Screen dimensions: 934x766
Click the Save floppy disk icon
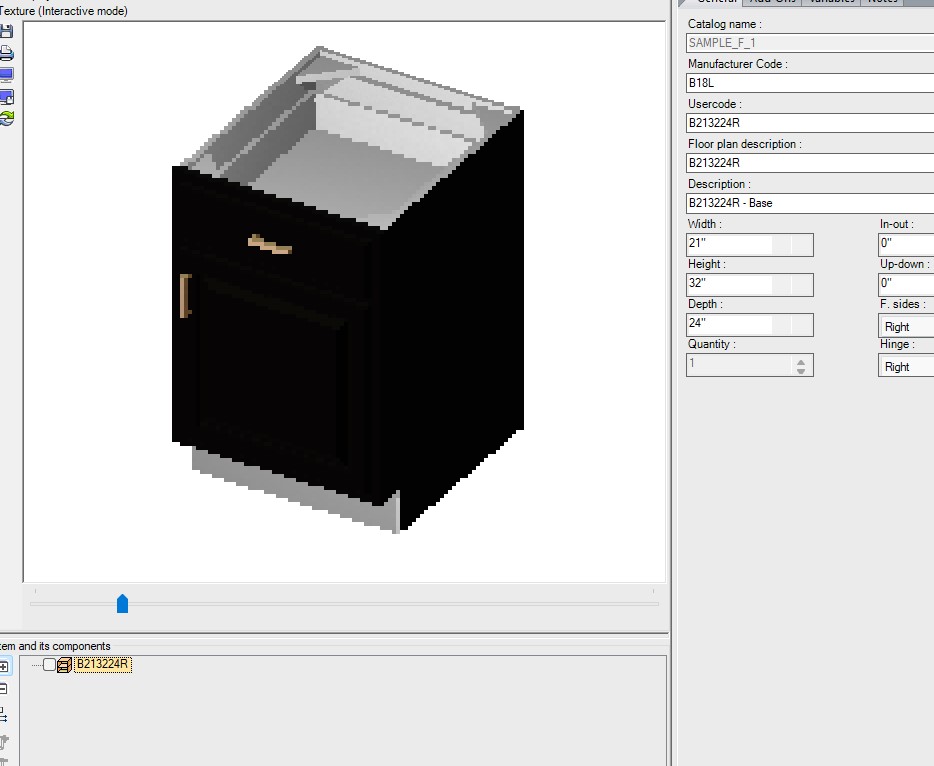pos(6,32)
